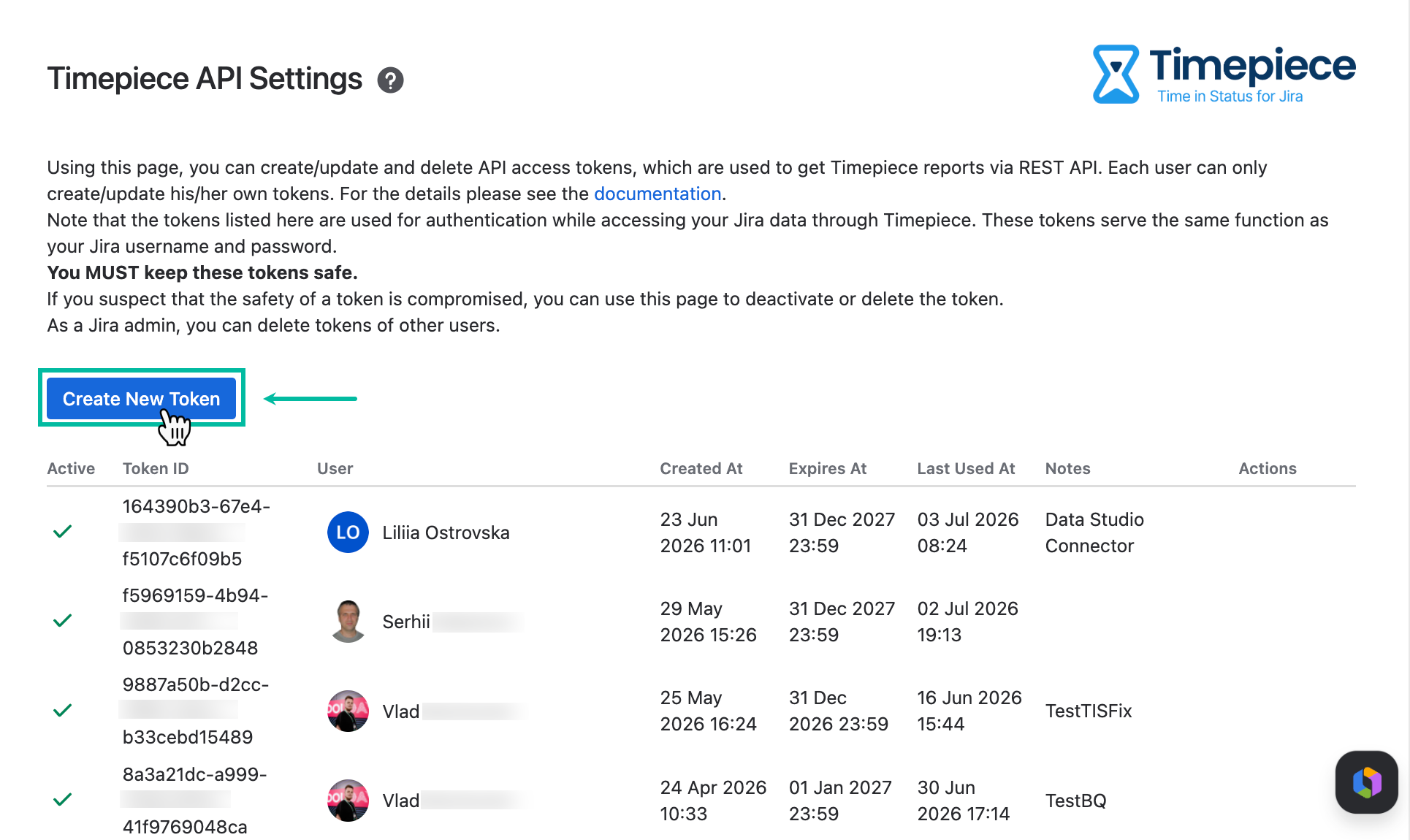This screenshot has width=1410, height=840.
Task: Click Vlad's avatar in the TestTISFix row
Action: (348, 711)
